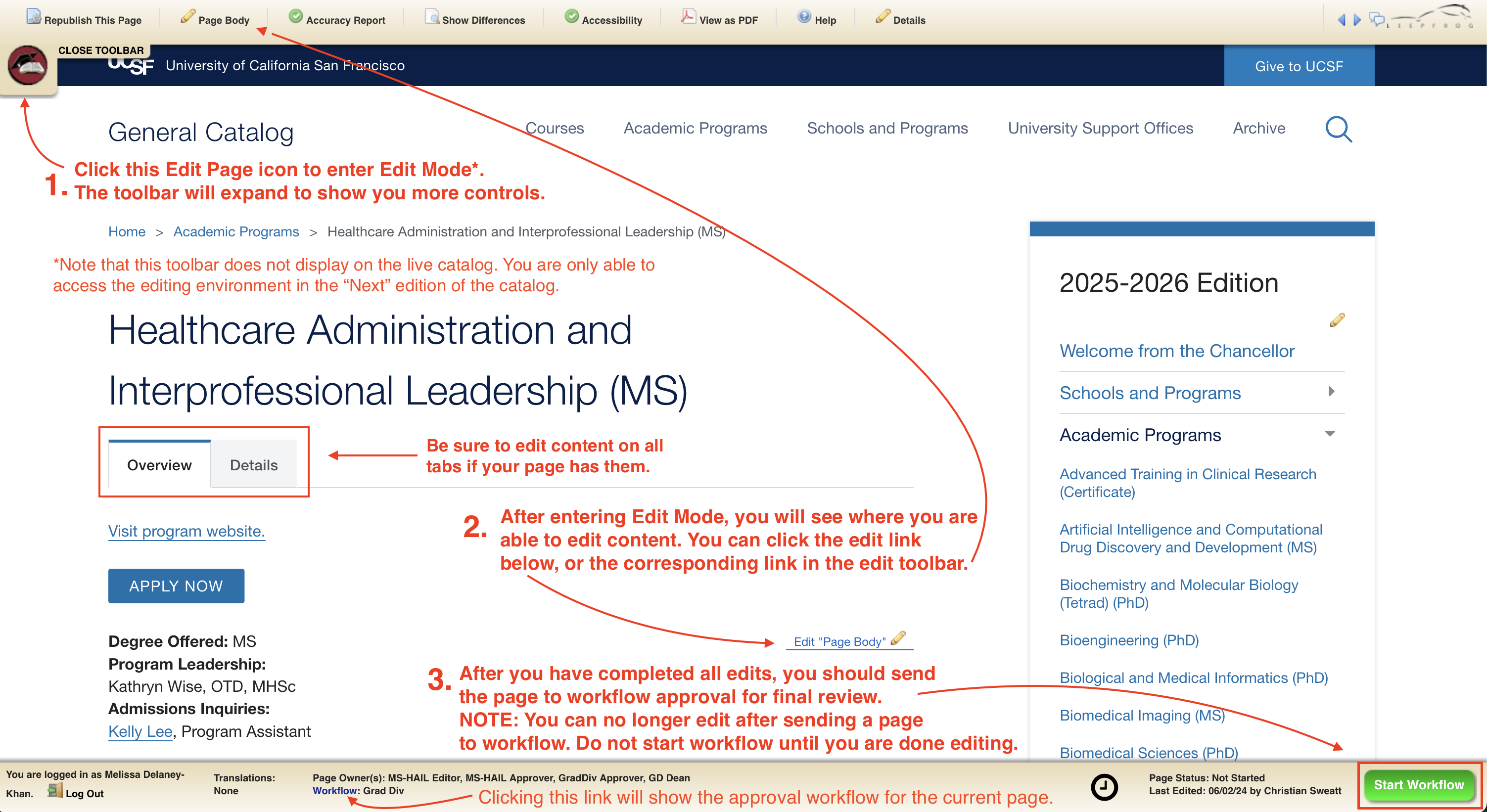Expand Schools and Programs sidebar arrow
Image resolution: width=1487 pixels, height=812 pixels.
point(1331,391)
